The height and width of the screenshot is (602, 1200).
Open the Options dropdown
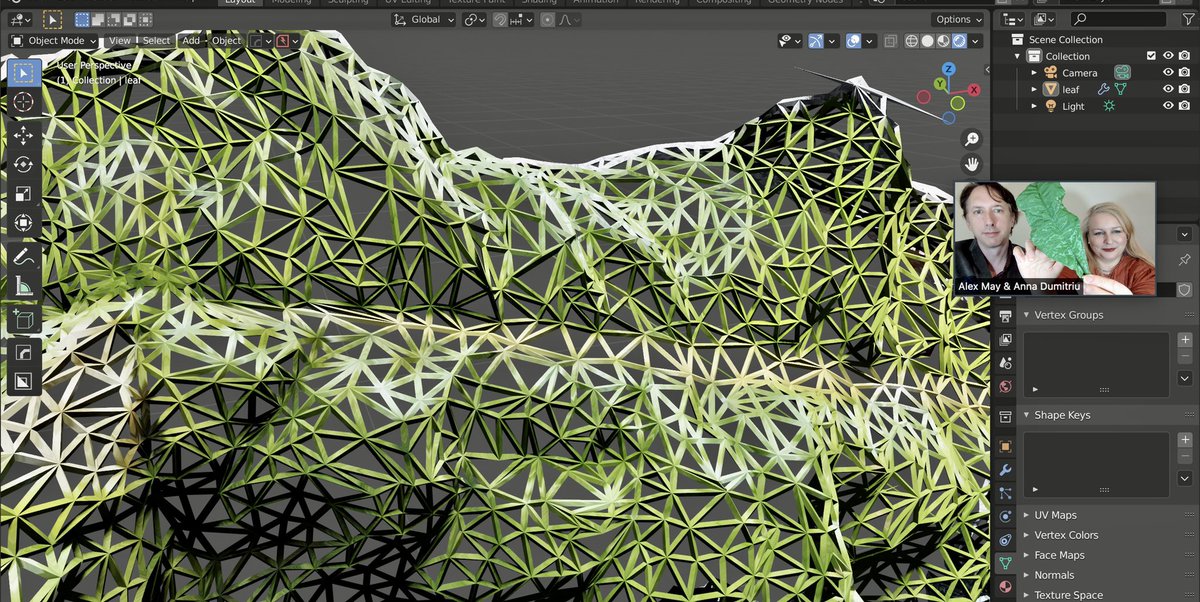click(958, 19)
